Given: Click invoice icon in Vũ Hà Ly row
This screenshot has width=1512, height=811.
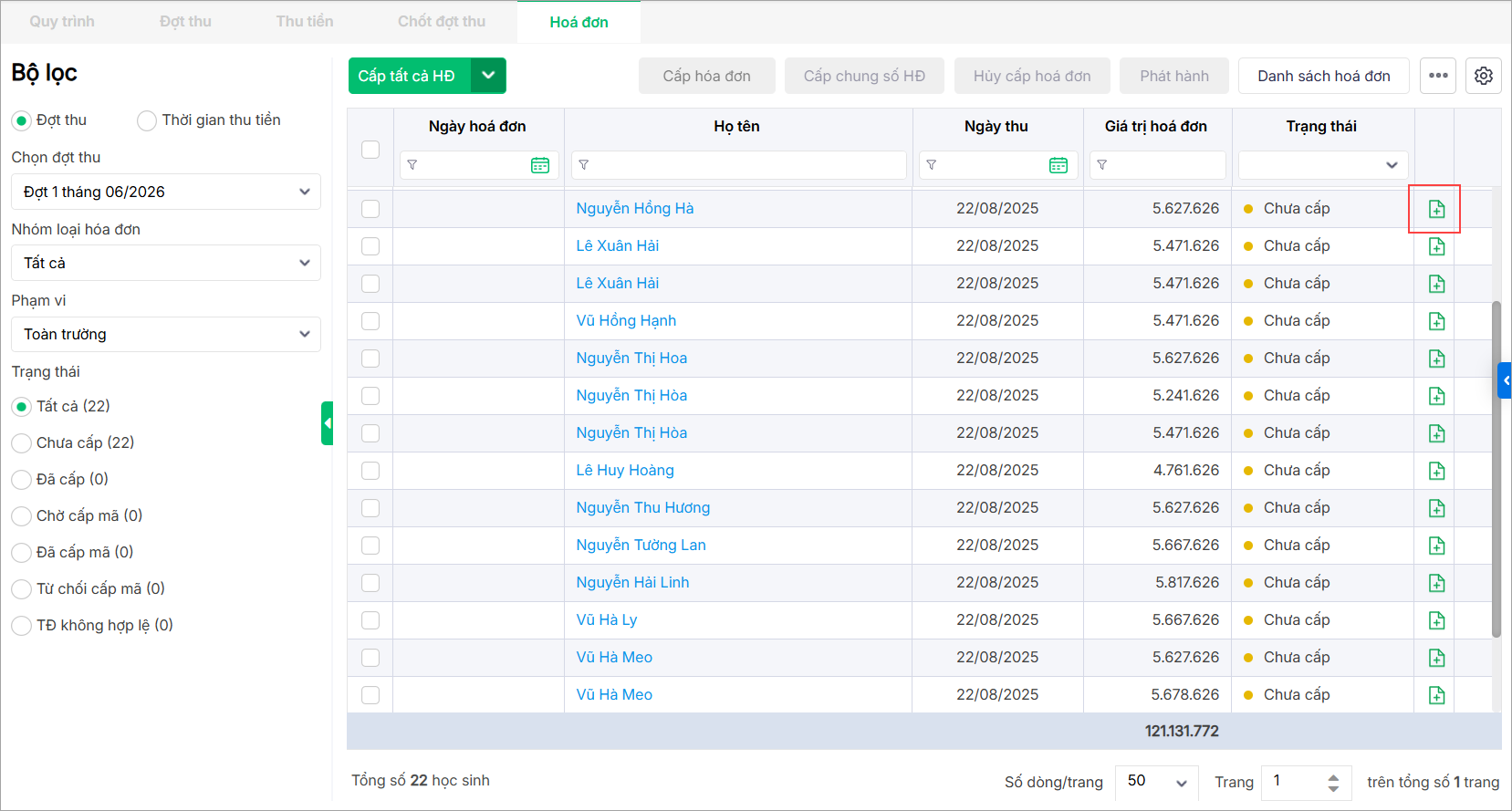Looking at the screenshot, I should pyautogui.click(x=1436, y=620).
